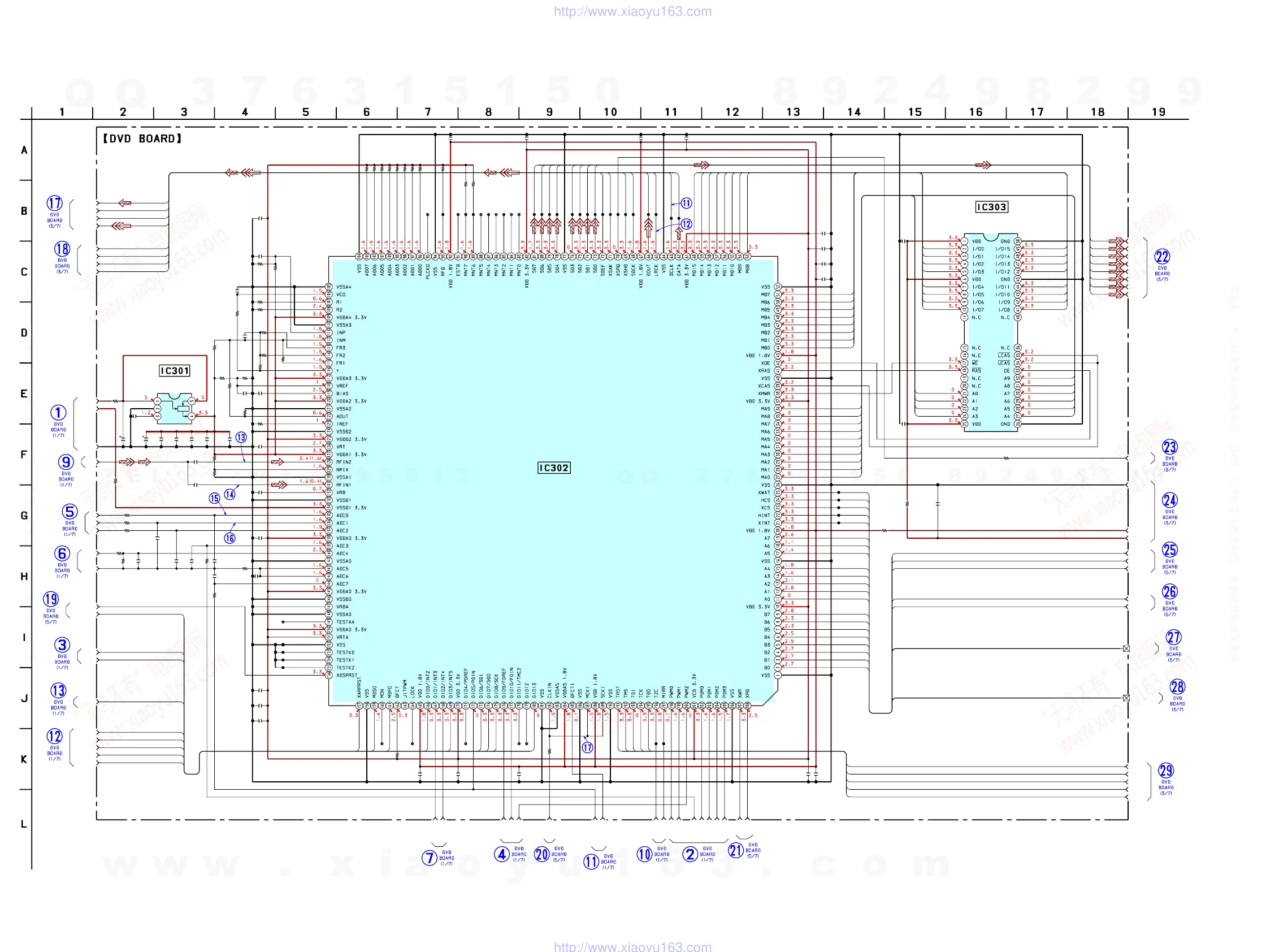
Task: Click row header letter F
Action: click(24, 455)
